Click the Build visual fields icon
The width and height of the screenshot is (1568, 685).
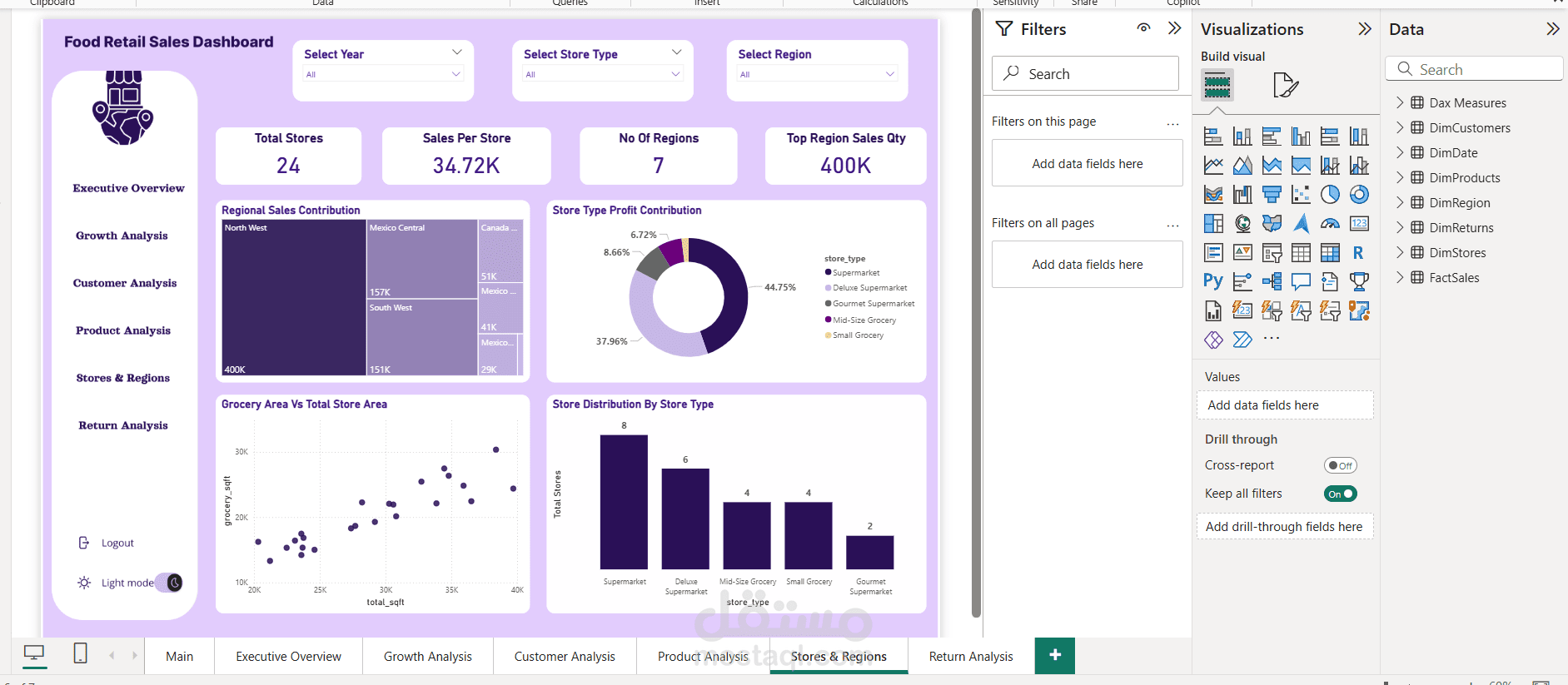coord(1217,84)
